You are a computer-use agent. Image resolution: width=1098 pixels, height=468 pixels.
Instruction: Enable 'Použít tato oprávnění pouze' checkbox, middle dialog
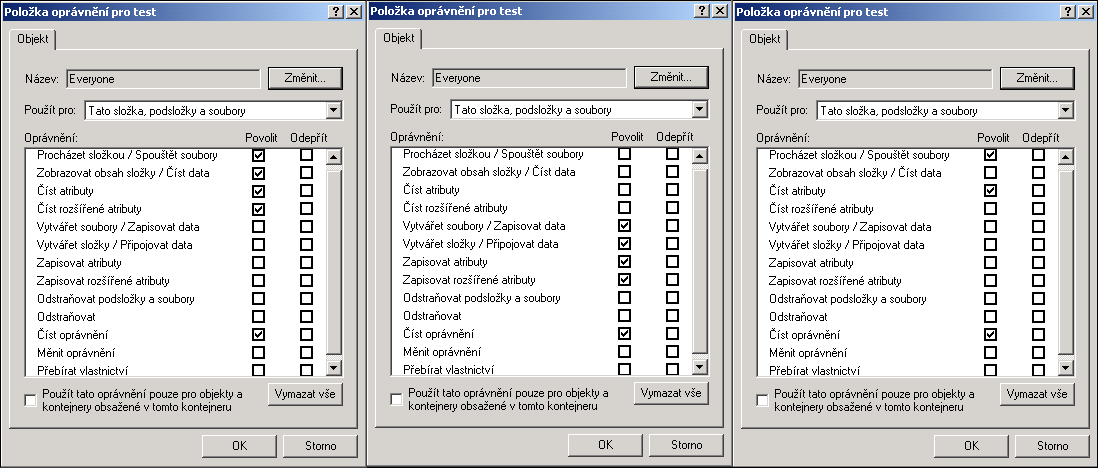[396, 399]
